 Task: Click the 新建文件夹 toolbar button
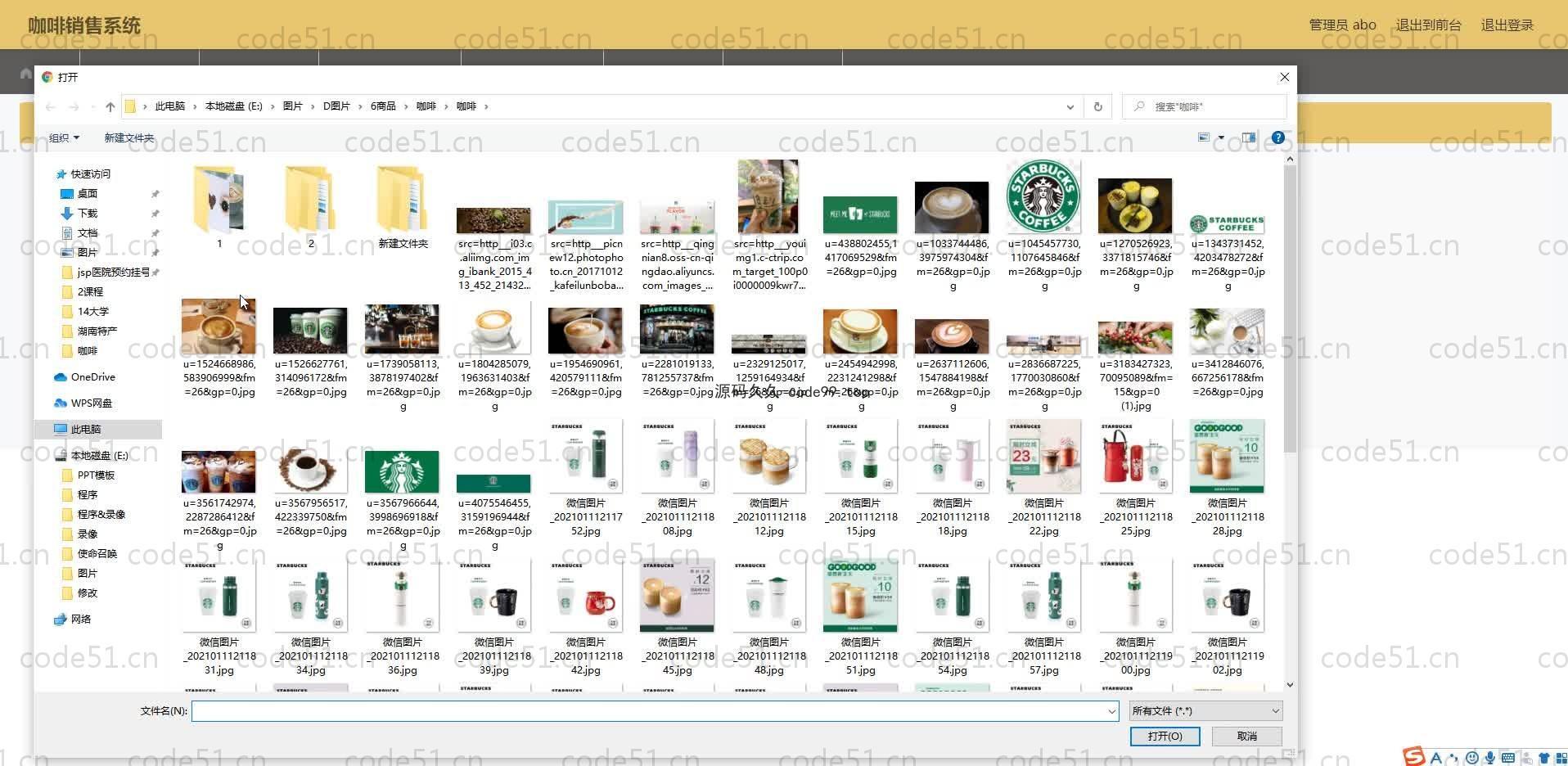point(128,137)
